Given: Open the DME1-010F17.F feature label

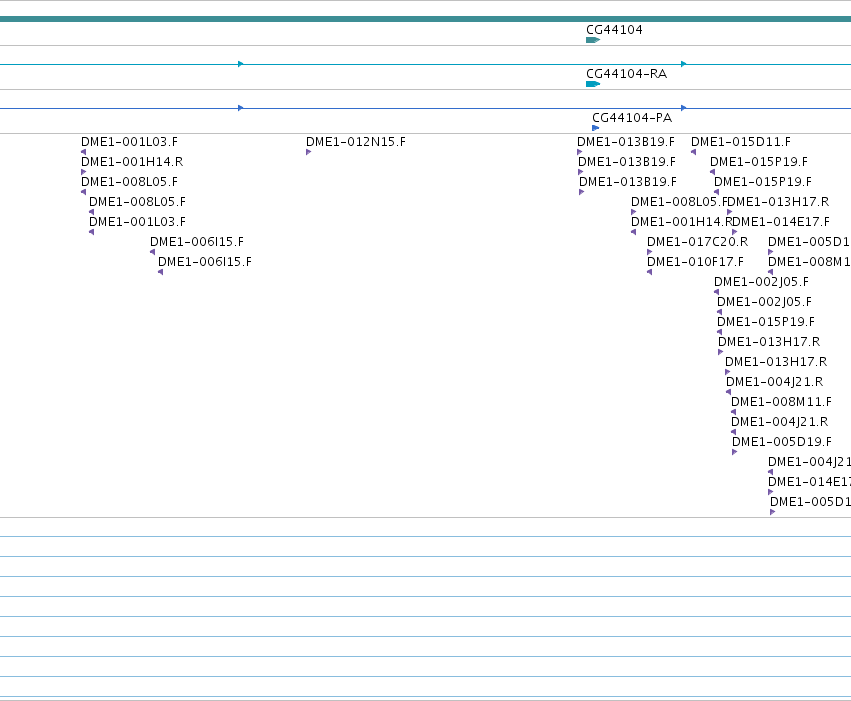Looking at the screenshot, I should click(695, 262).
